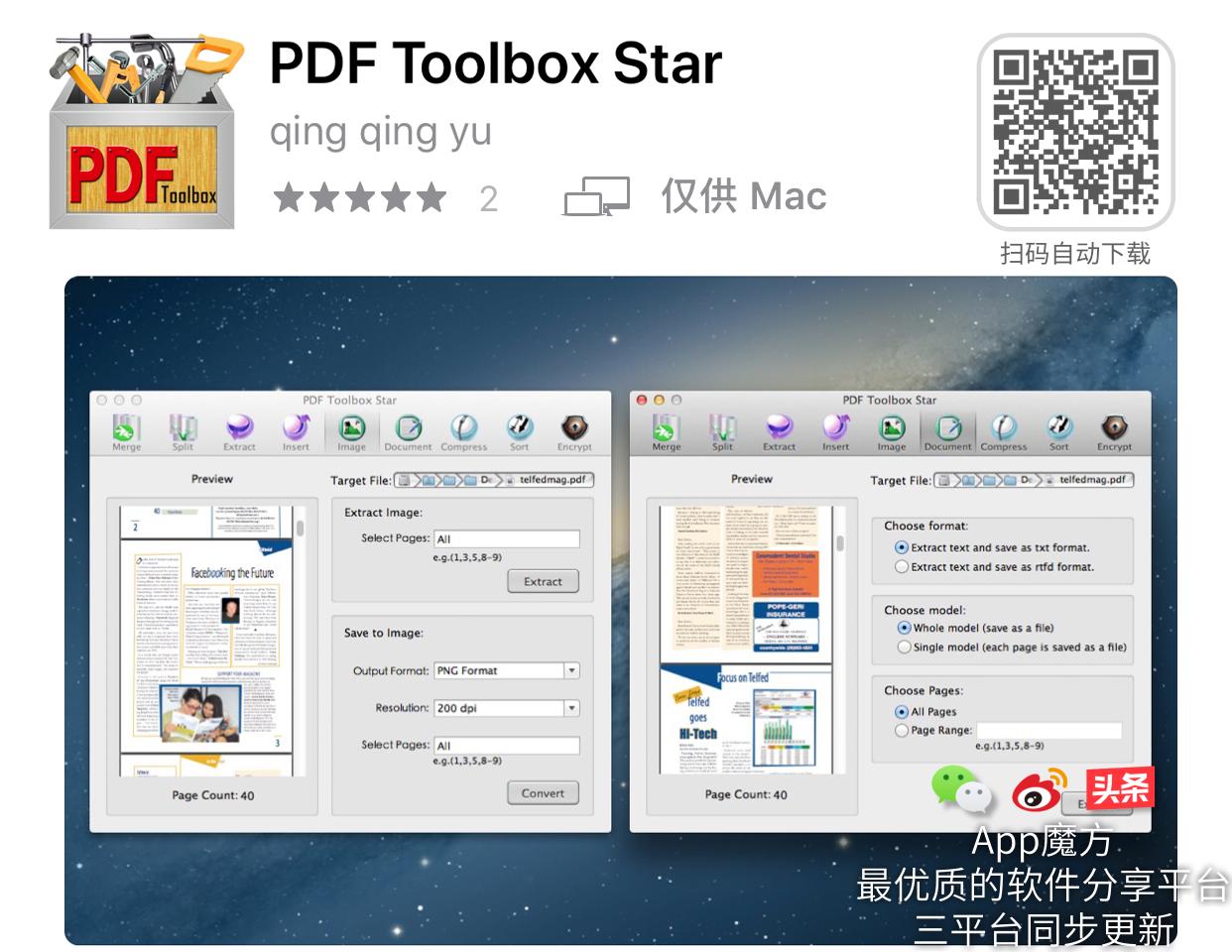Click the red close button on right window
The width and height of the screenshot is (1232, 952).
pyautogui.click(x=642, y=400)
